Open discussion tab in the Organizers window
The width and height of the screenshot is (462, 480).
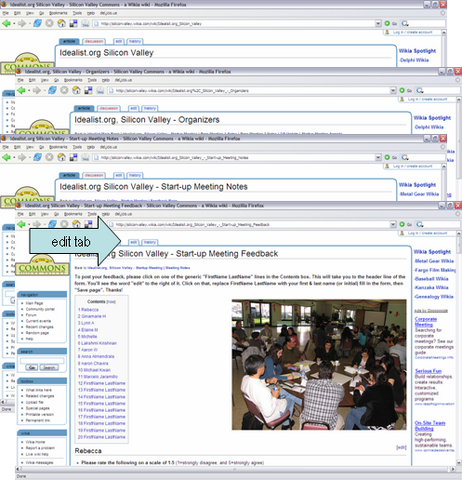109,108
